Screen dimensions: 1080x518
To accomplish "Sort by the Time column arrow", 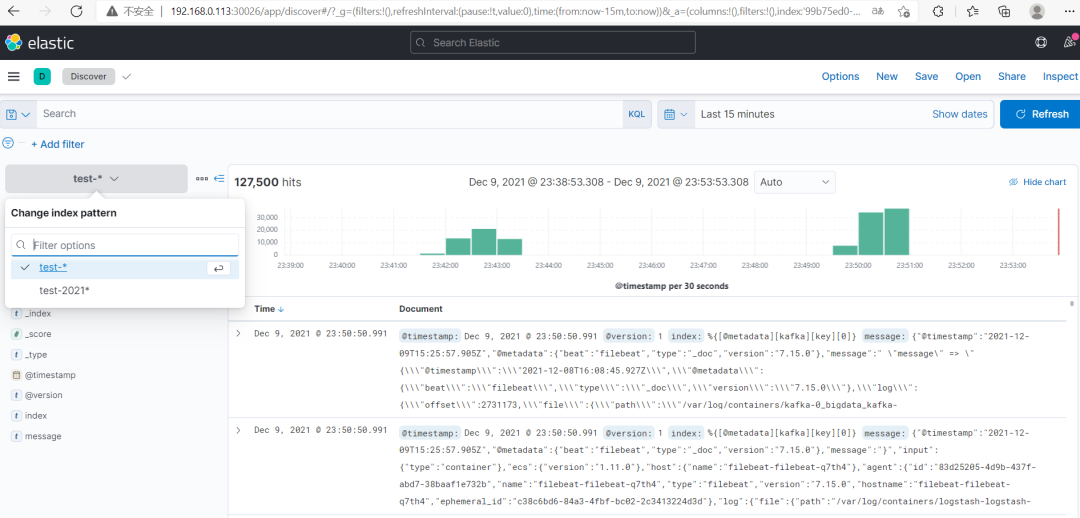I will (x=281, y=309).
